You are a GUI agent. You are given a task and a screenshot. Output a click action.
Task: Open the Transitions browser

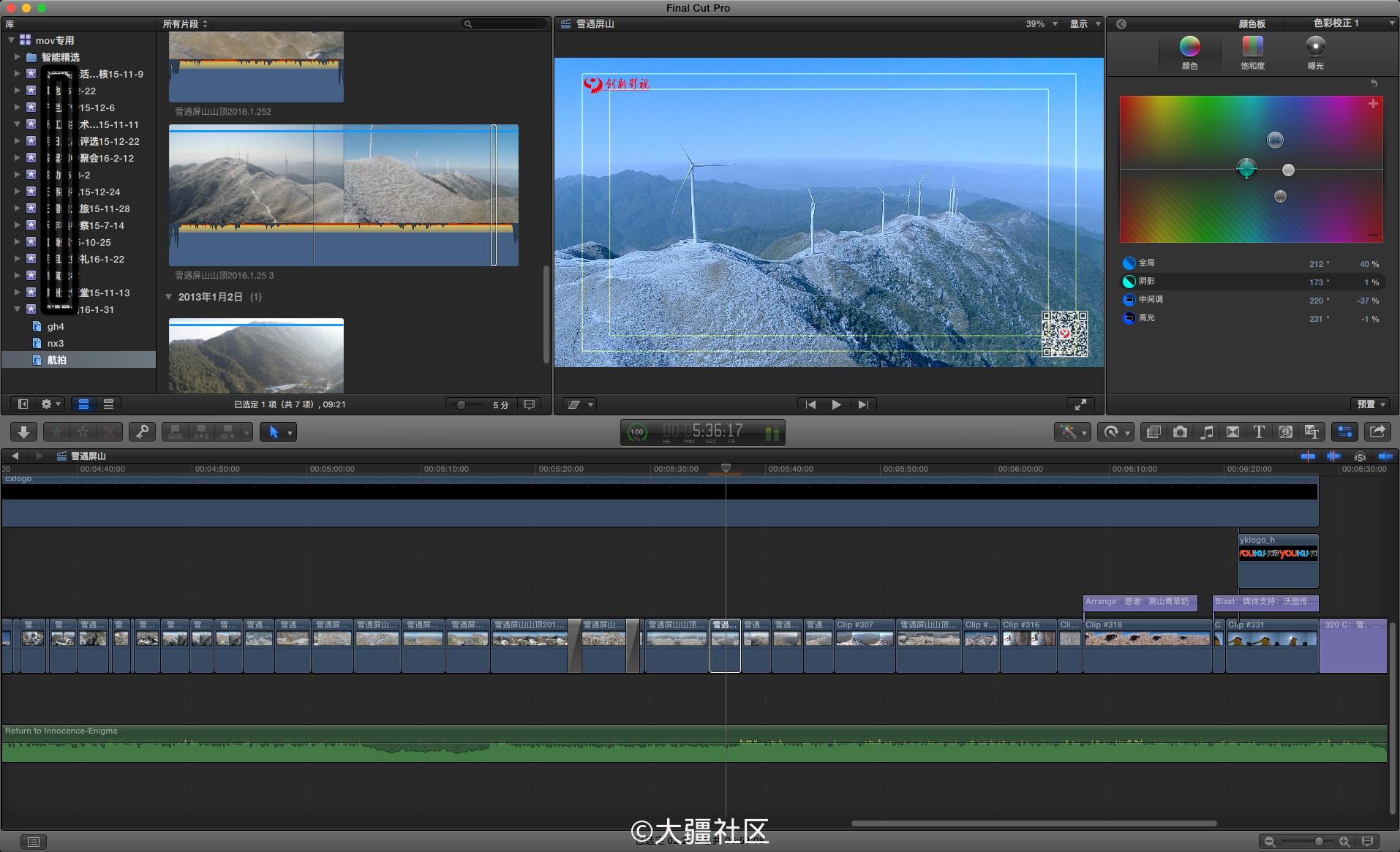(1232, 431)
